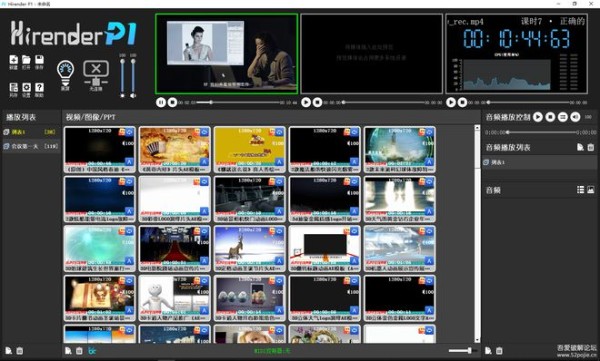Open settings via the gear icon
Image resolution: width=600 pixels, height=361 pixels.
(26, 88)
